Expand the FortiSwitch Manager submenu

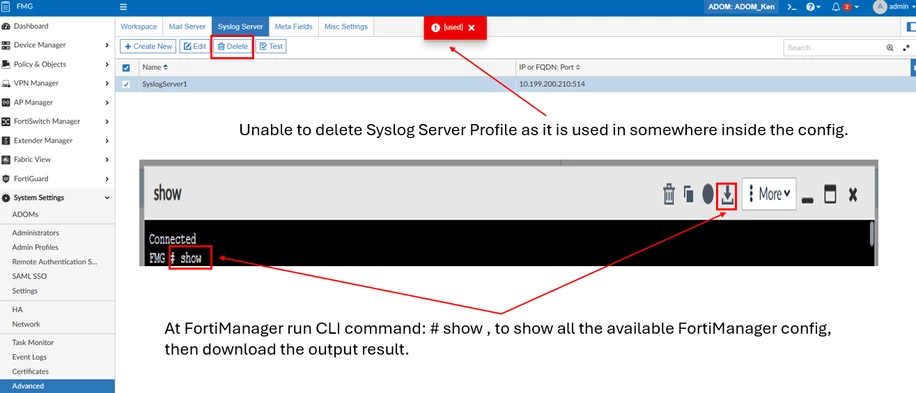point(107,121)
